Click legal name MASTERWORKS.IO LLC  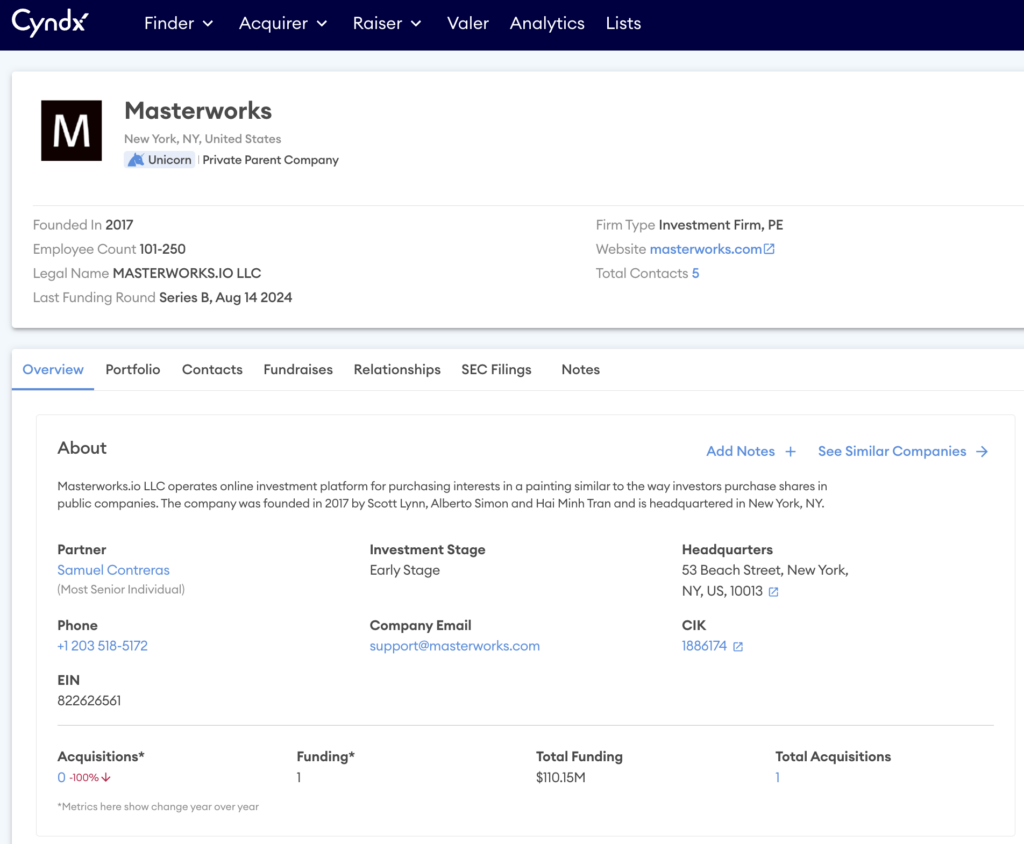coord(187,273)
